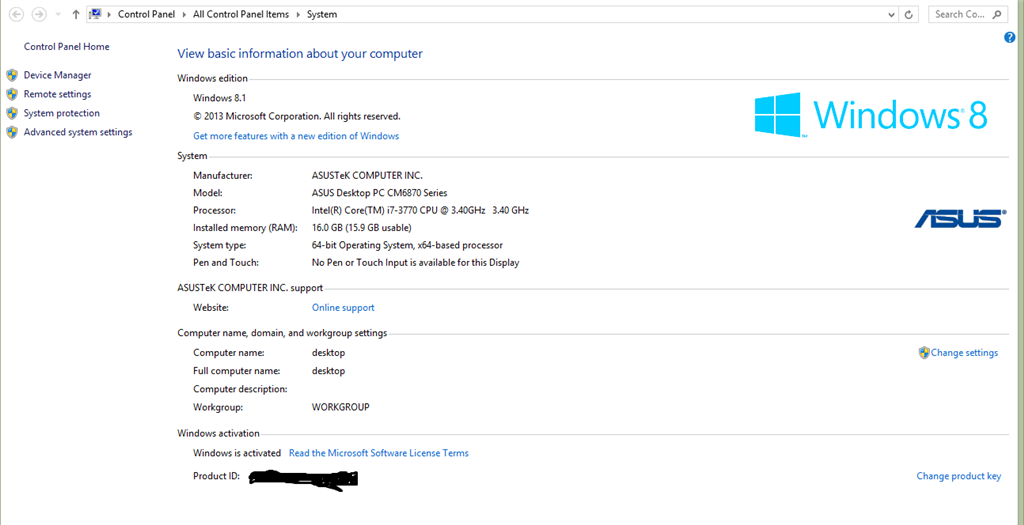This screenshot has height=525, width=1024.
Task: Click Get more features with a new edition
Action: [296, 136]
